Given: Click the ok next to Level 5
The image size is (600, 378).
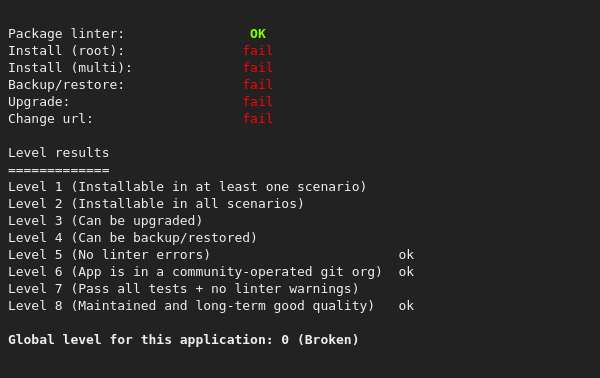Looking at the screenshot, I should [406, 255].
